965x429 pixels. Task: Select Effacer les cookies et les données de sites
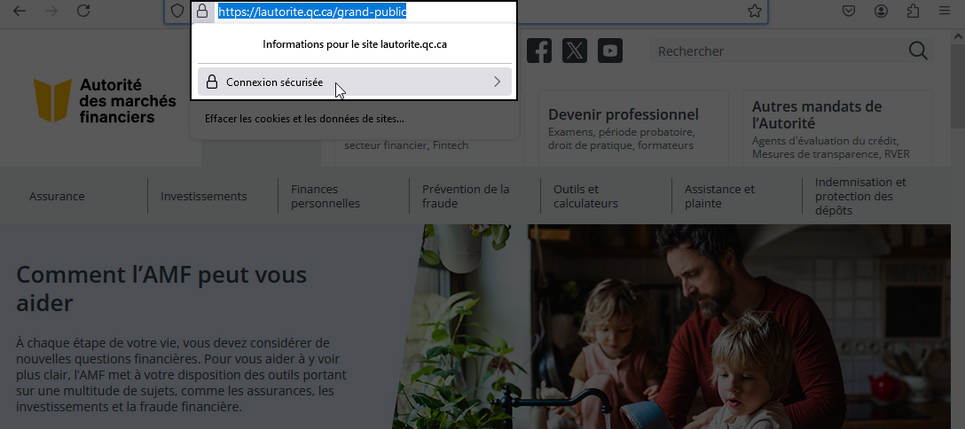click(x=305, y=118)
